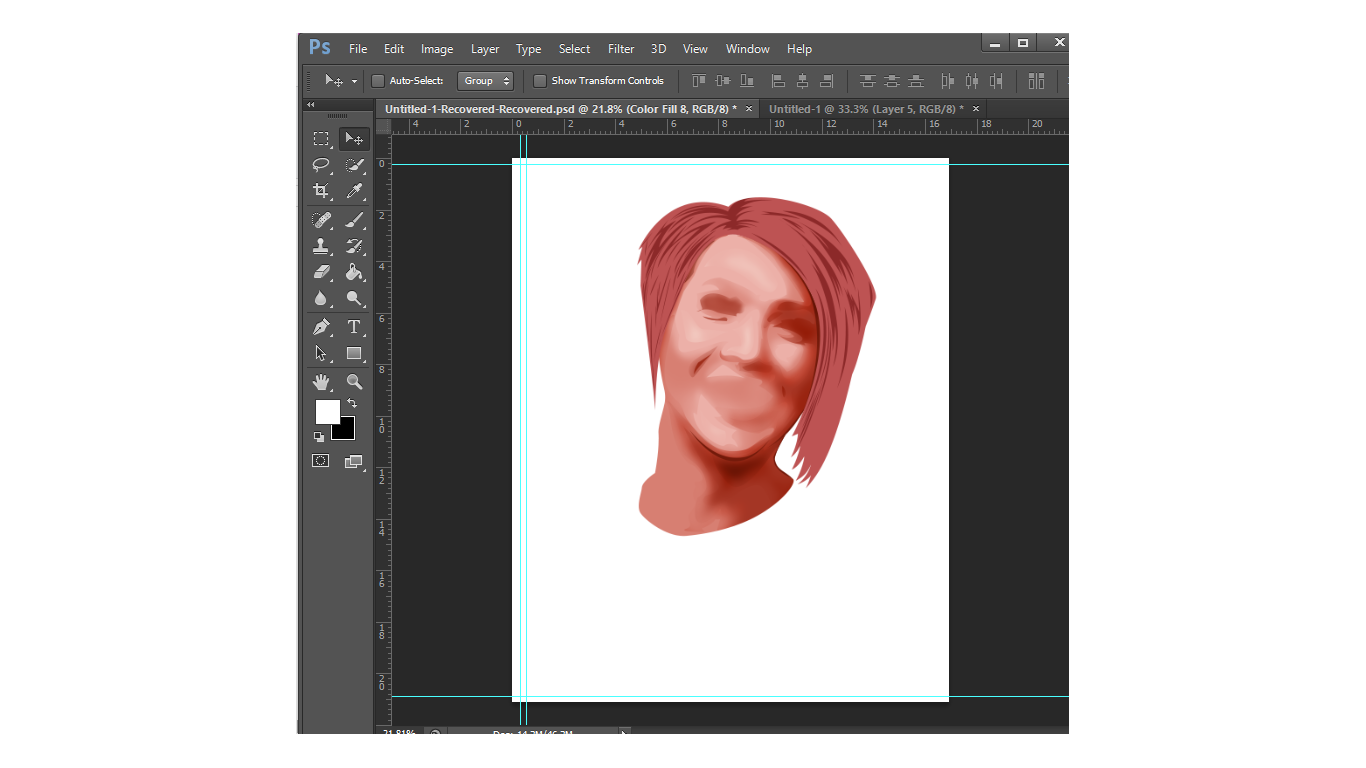Open the Select menu
Viewport: 1366px width, 768px height.
574,49
